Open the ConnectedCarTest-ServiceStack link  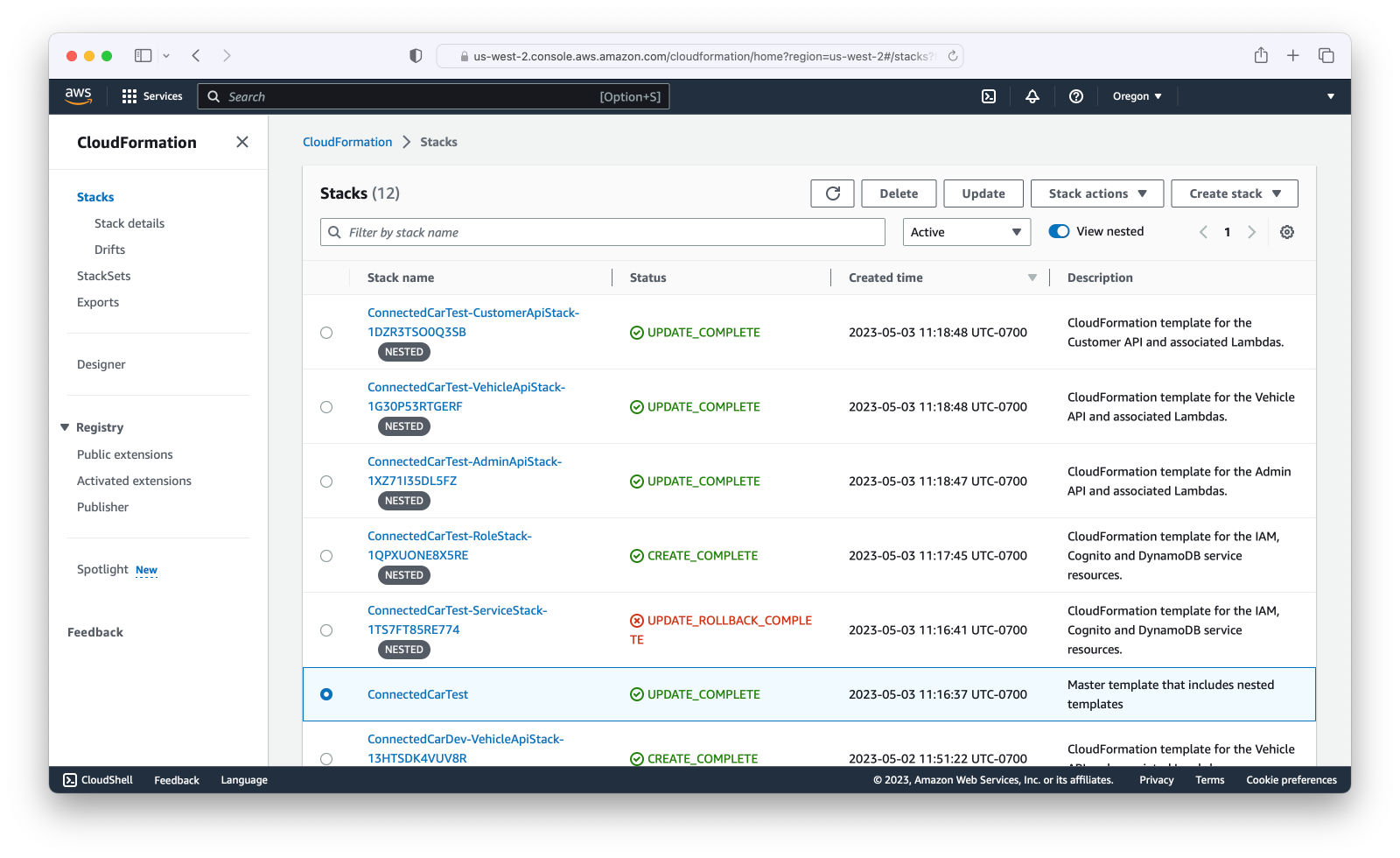(x=457, y=620)
